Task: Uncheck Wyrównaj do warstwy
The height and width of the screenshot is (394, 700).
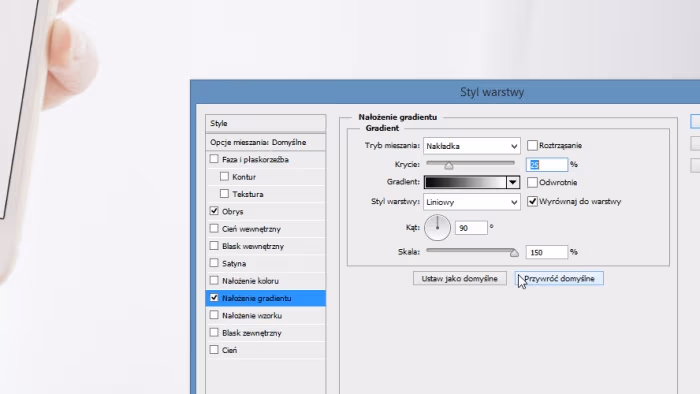Action: point(532,201)
